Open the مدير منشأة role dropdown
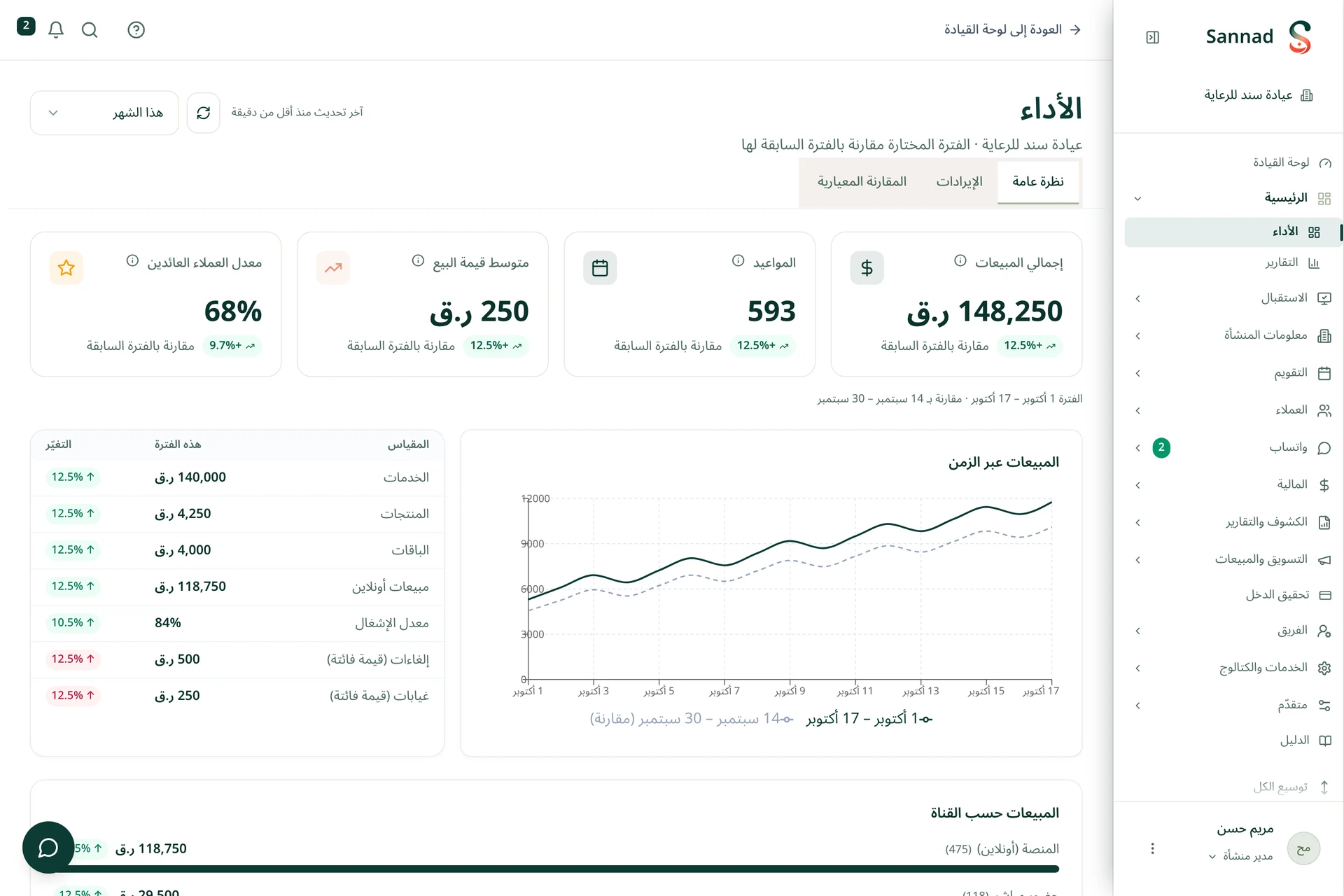This screenshot has width=1344, height=896. 1240,856
